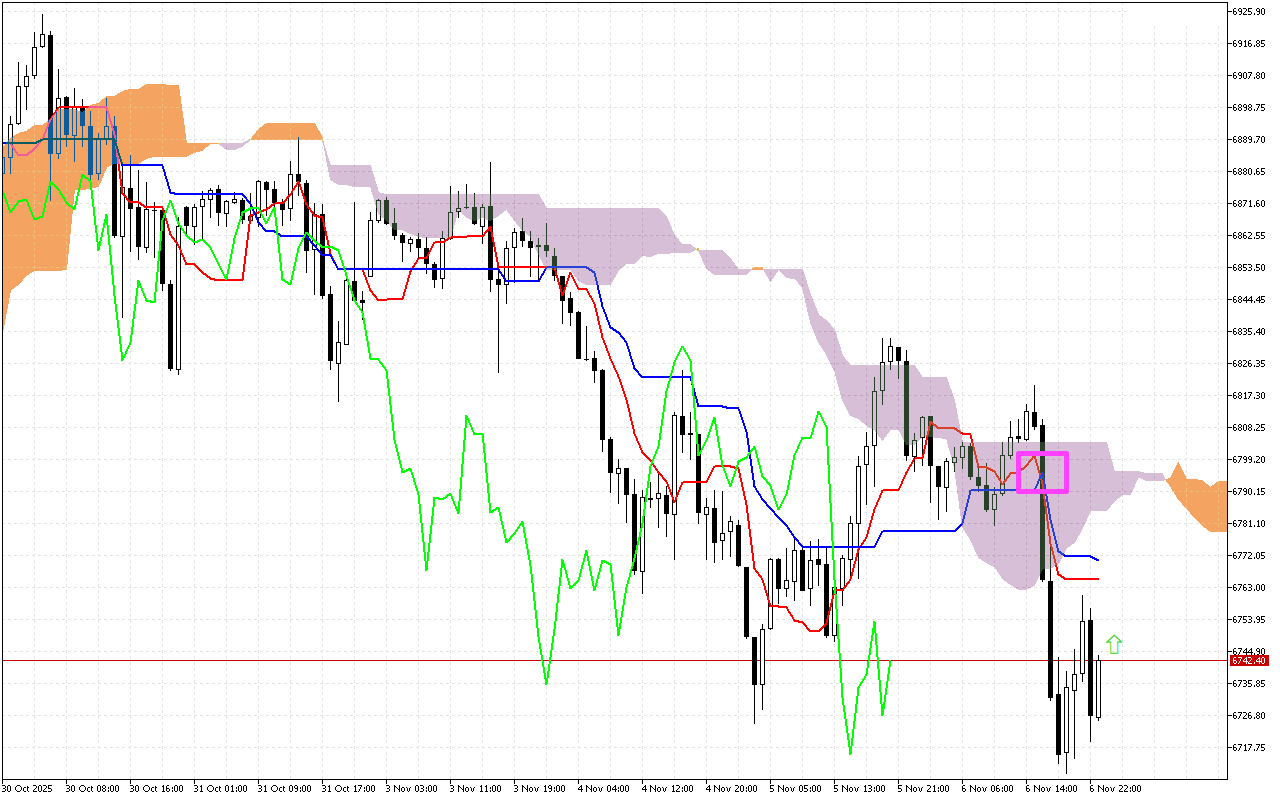Click the green up arrow signal icon
The image size is (1280, 800).
click(1113, 644)
